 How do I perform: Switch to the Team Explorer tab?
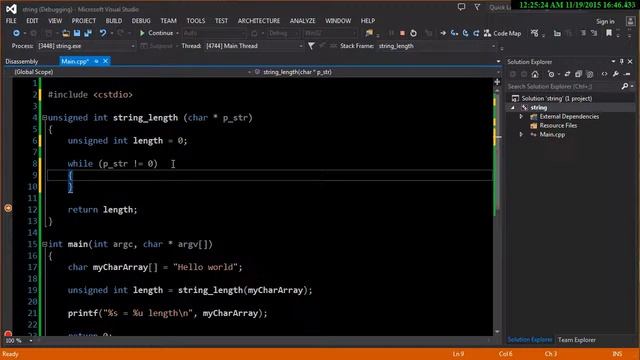(x=576, y=340)
